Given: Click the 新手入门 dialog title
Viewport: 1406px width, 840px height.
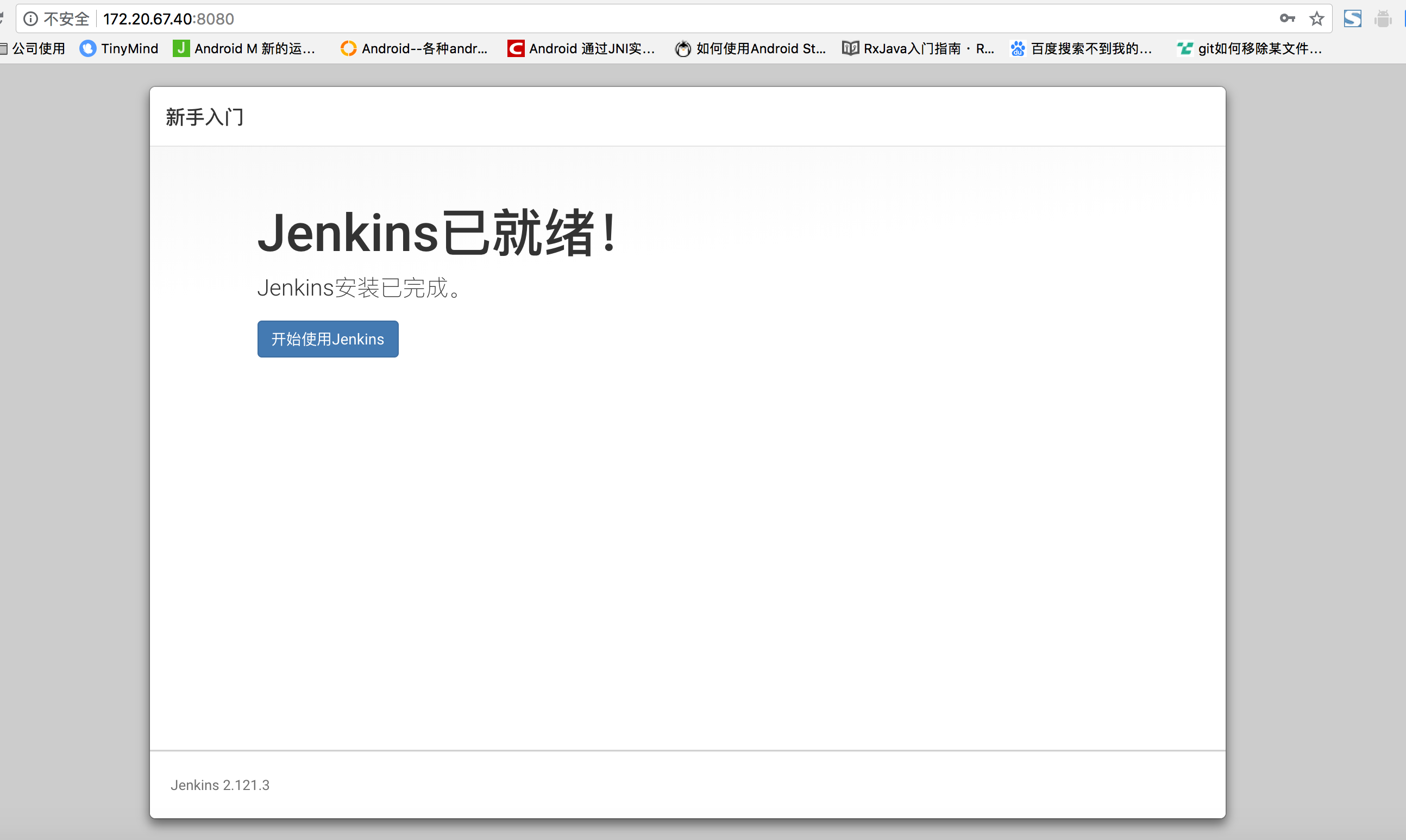Looking at the screenshot, I should pos(204,117).
